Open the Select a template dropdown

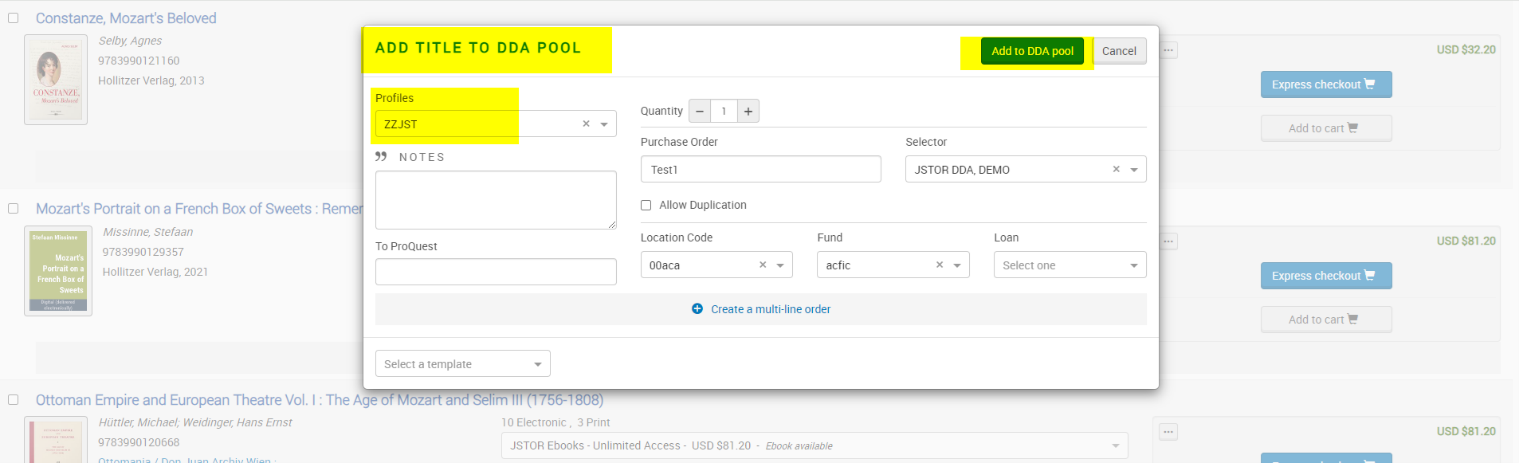(x=463, y=364)
